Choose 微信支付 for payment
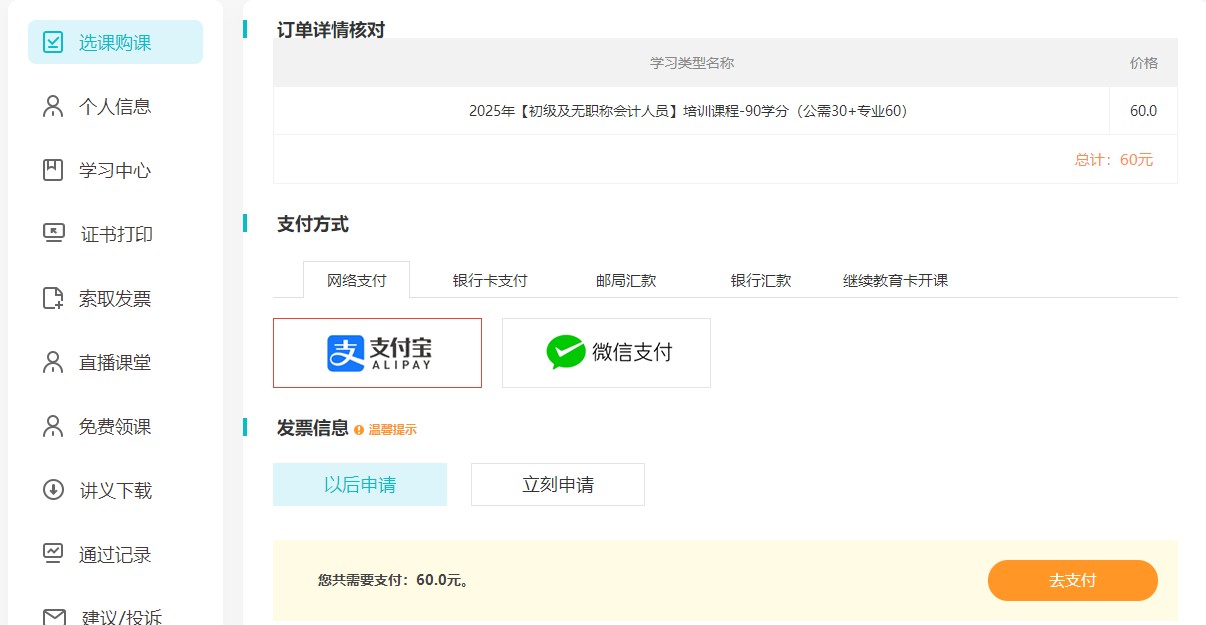The image size is (1206, 625). click(605, 352)
